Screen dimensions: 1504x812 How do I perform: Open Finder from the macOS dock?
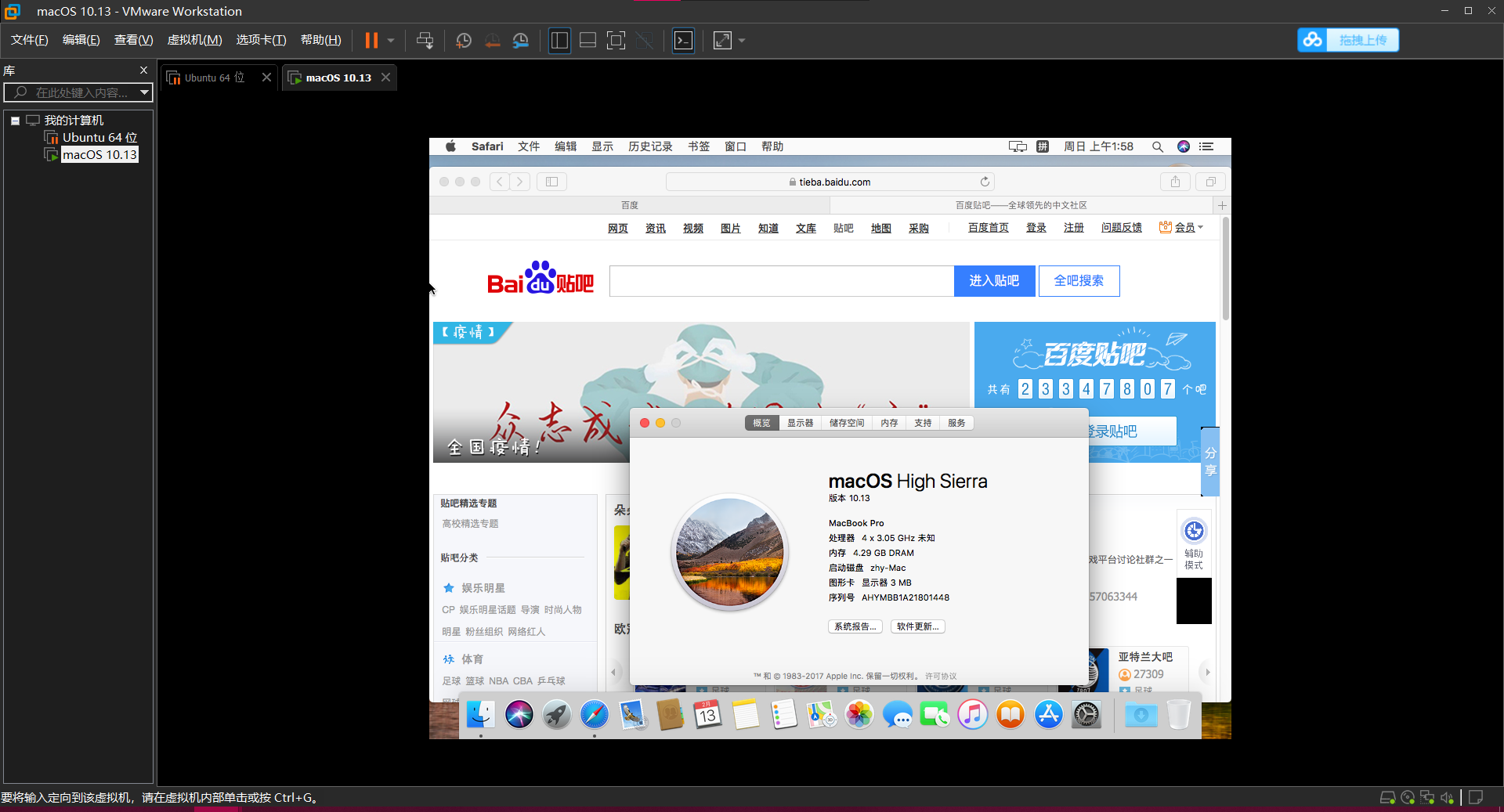(480, 714)
